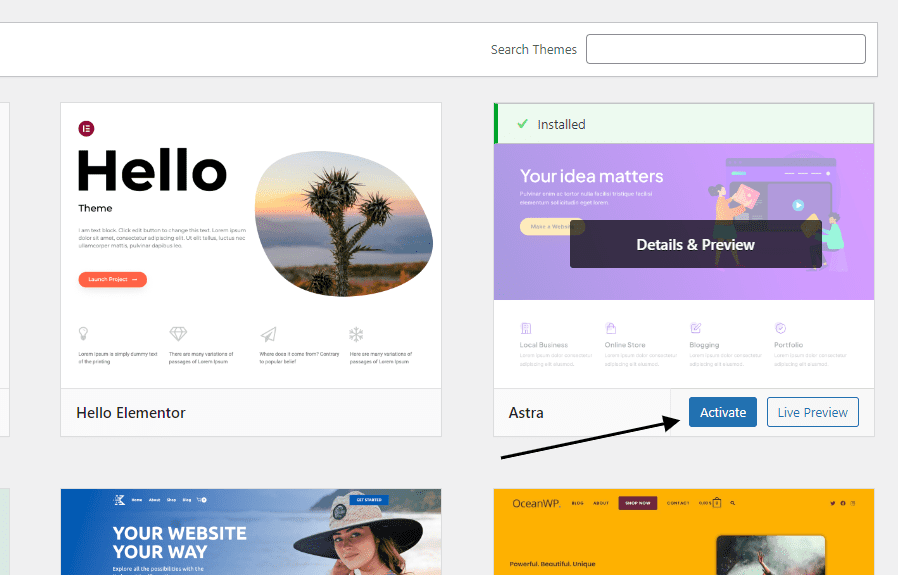Click the diamond icon in Hello preview

[x=178, y=333]
